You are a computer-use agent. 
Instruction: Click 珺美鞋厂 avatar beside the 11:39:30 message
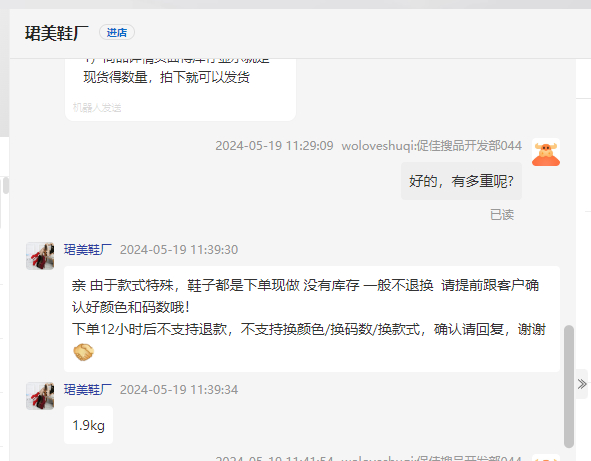[40, 256]
